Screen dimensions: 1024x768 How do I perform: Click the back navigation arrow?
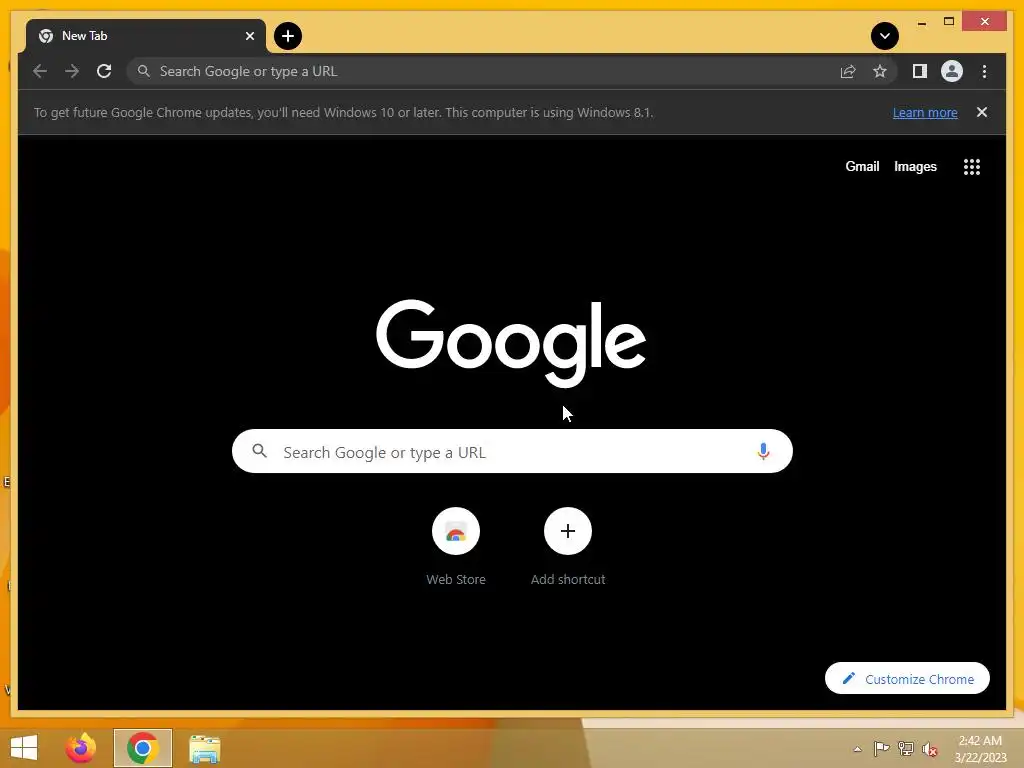pos(40,71)
